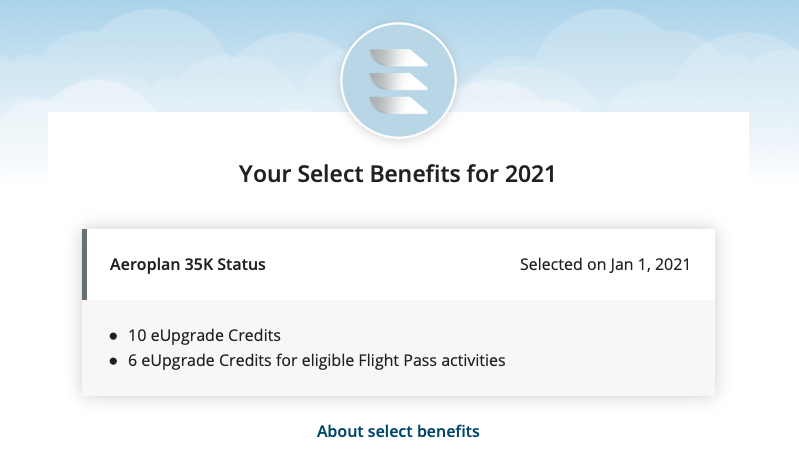
Task: Click the dark accent bar on status card
Action: click(85, 265)
